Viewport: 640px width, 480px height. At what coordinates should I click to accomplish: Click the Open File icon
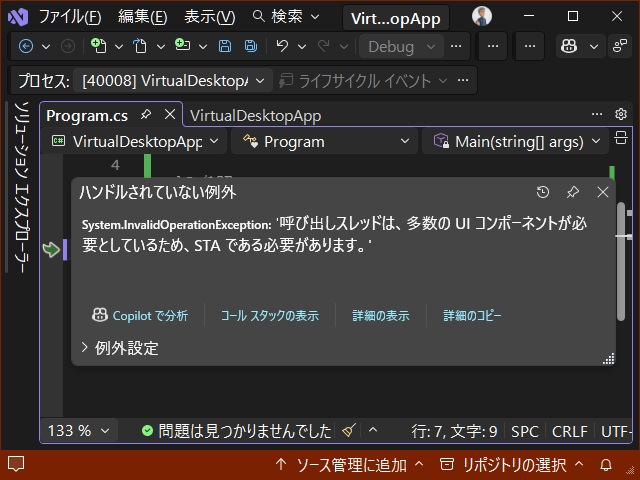click(x=140, y=46)
